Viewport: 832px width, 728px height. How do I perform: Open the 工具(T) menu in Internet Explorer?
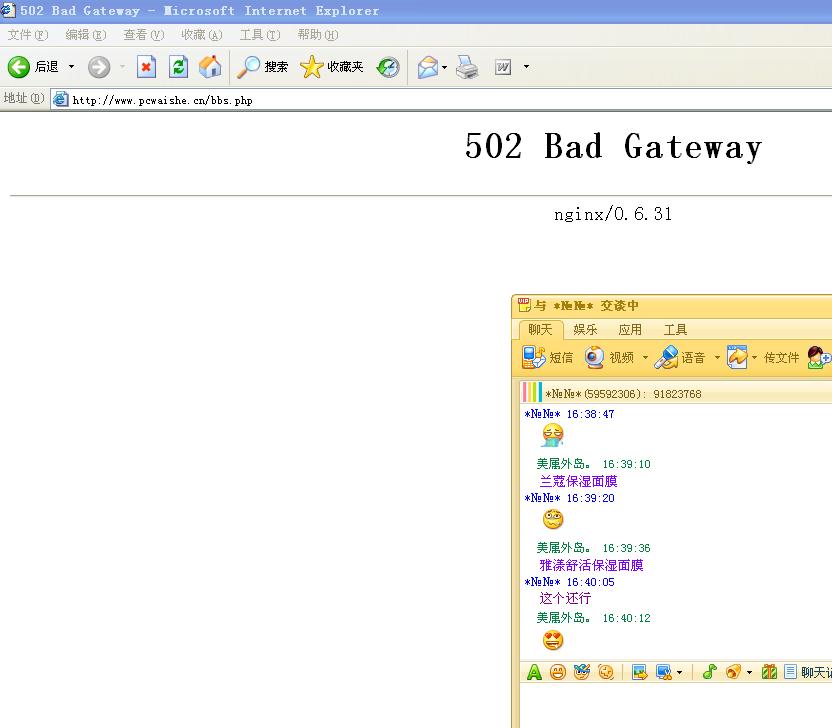pyautogui.click(x=259, y=35)
